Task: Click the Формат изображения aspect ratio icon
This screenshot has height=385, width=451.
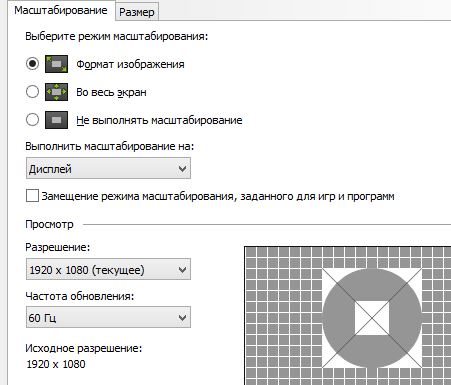Action: click(x=56, y=64)
